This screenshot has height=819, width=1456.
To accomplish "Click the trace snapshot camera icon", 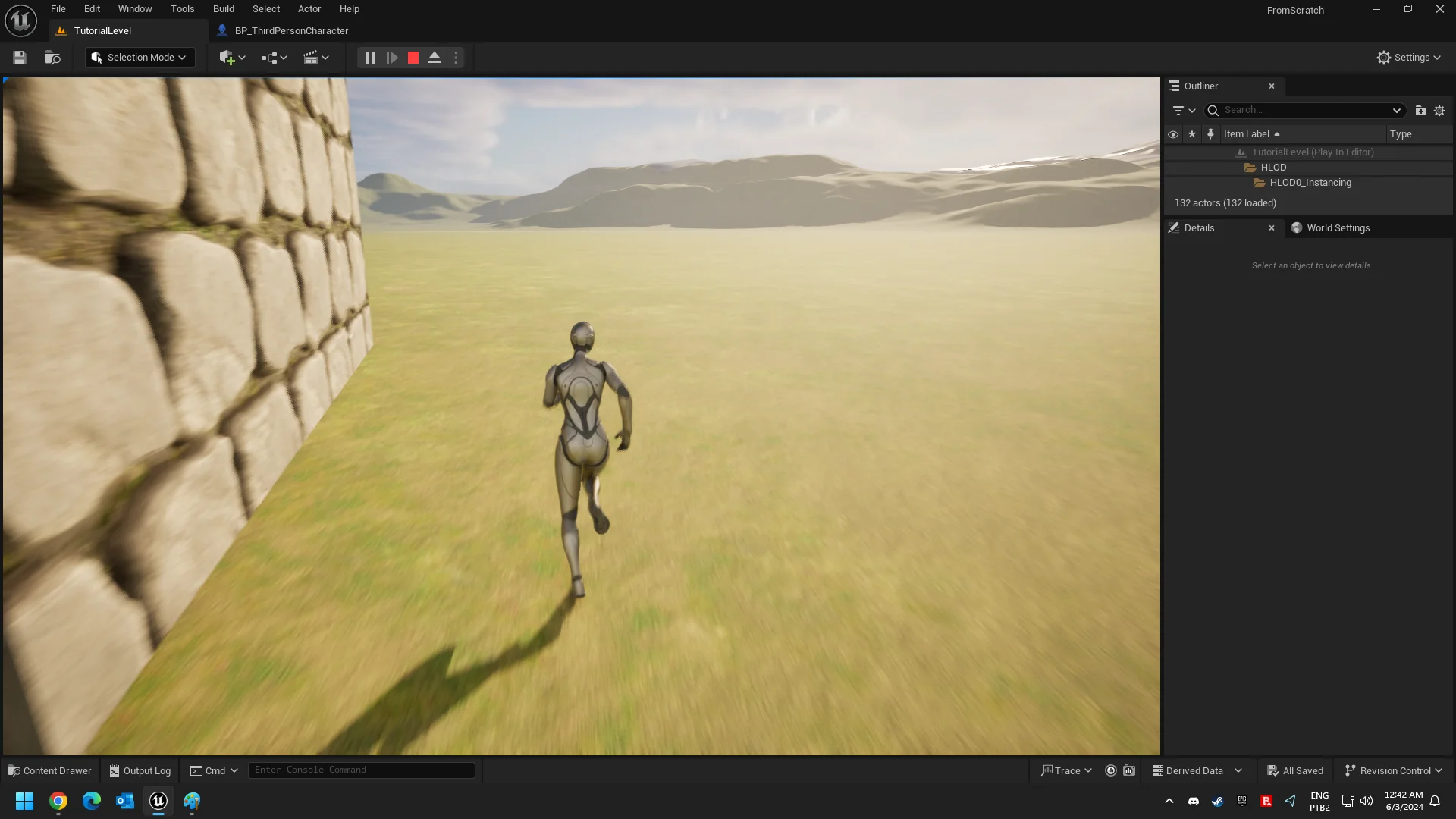I will pos(1129,770).
